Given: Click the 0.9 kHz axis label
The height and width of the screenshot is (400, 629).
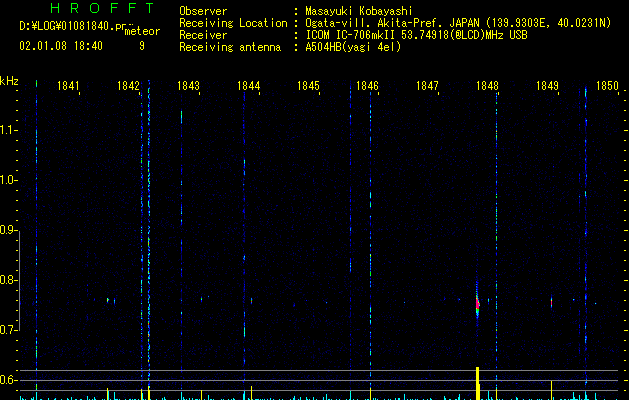Looking at the screenshot, I should coord(9,230).
